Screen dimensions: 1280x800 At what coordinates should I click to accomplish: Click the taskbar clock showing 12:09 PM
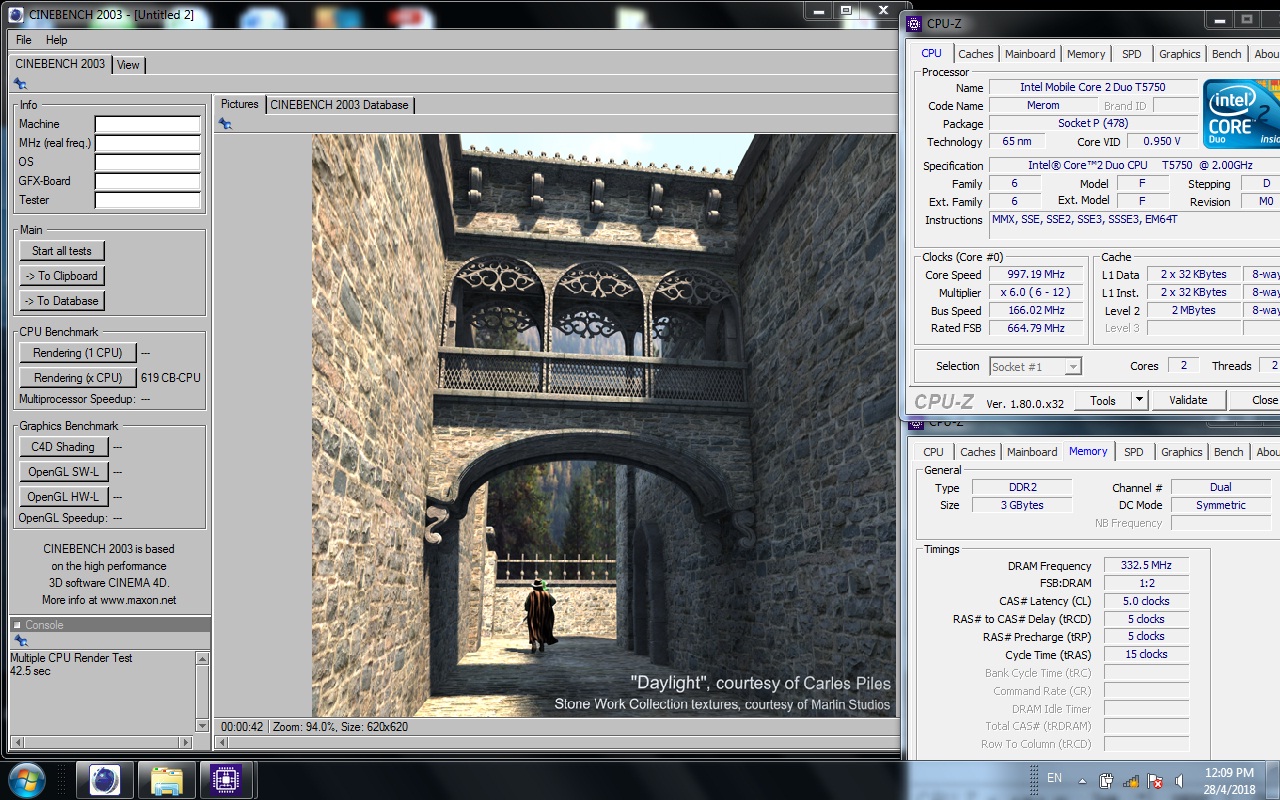(1229, 772)
